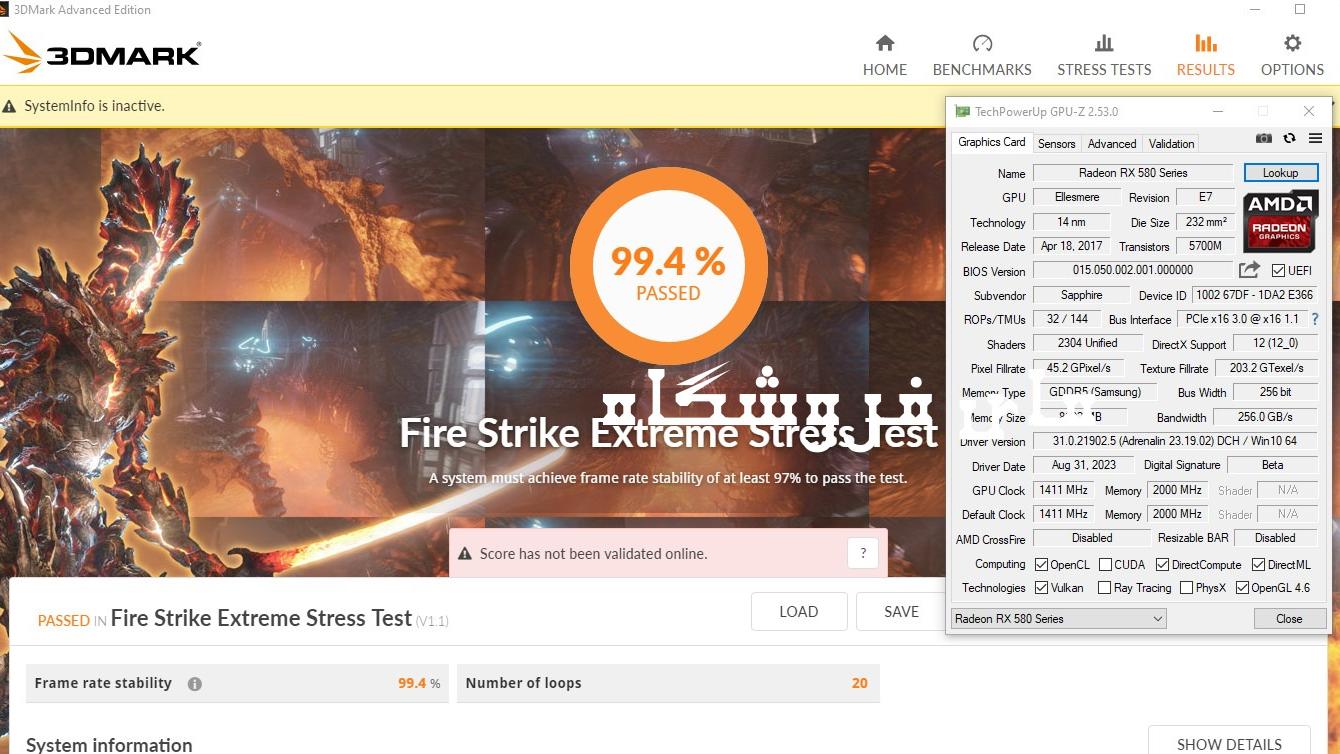Click the Technology value 14 nm
Viewport: 1340px width, 754px height.
(1071, 222)
